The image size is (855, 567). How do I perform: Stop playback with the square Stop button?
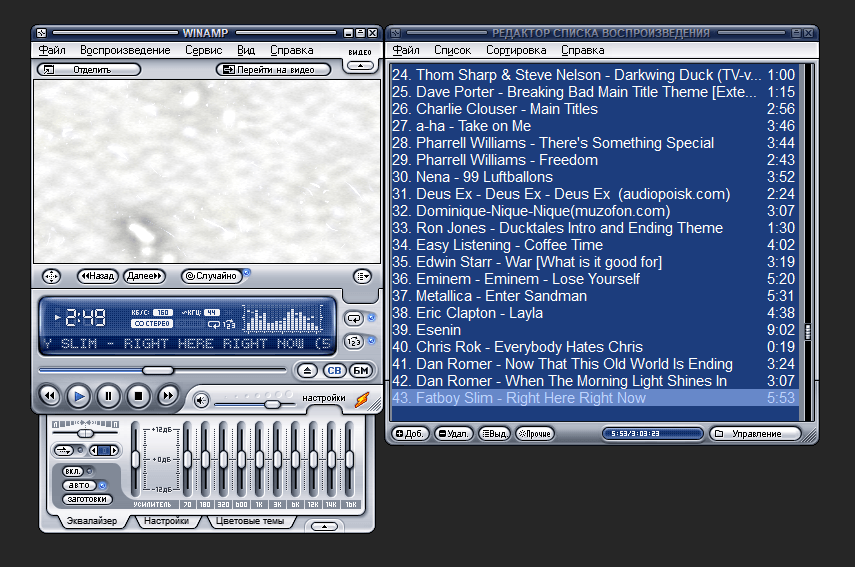(x=139, y=396)
